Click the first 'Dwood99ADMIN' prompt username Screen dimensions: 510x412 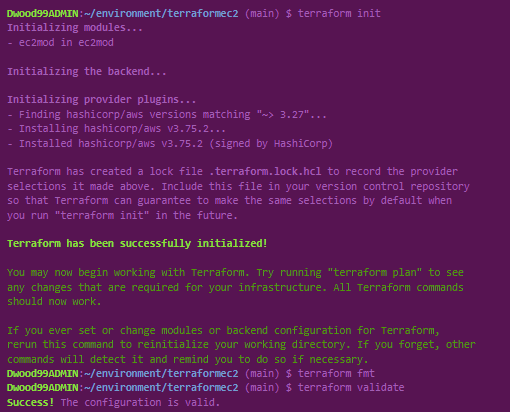(43, 13)
